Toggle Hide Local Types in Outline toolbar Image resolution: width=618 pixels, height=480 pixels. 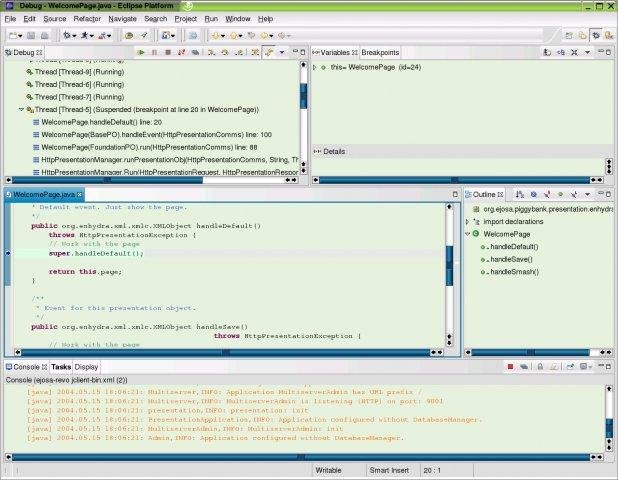point(574,194)
